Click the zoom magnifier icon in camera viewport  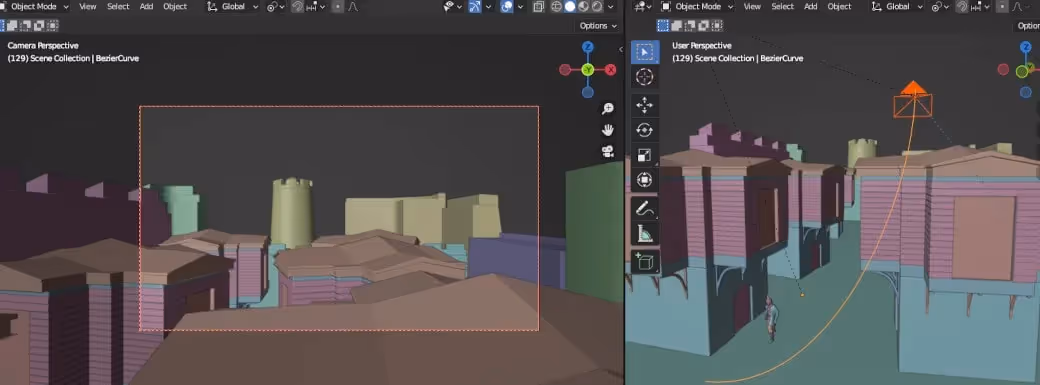pyautogui.click(x=608, y=109)
